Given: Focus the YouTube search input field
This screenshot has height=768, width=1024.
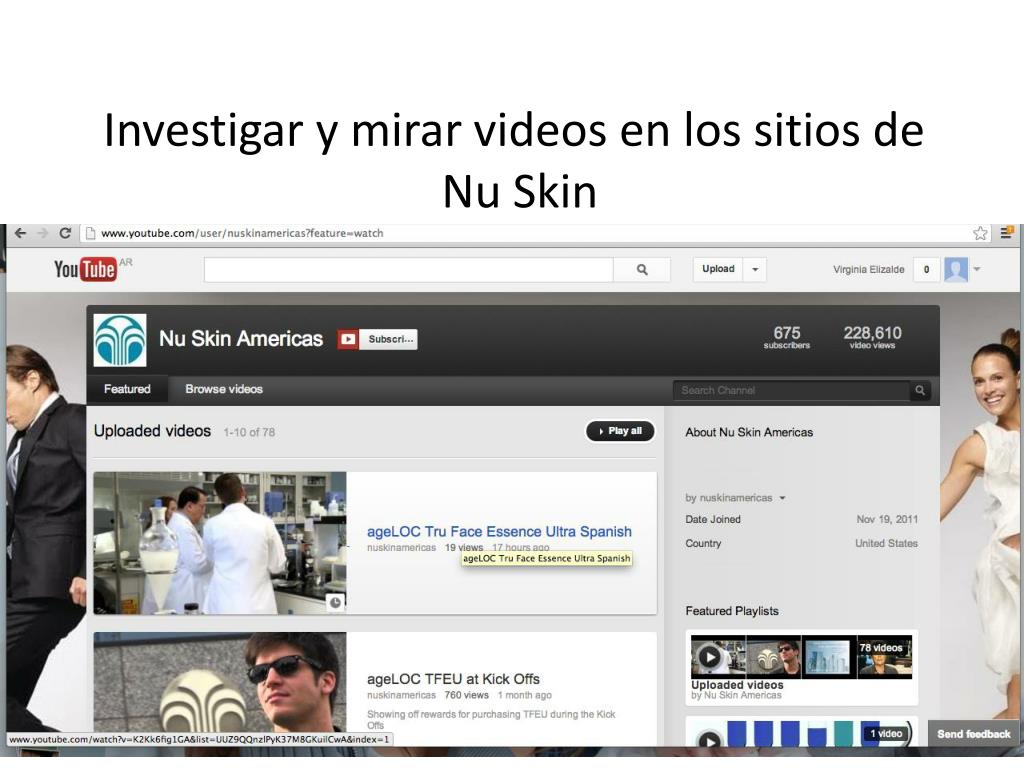Looking at the screenshot, I should [409, 269].
